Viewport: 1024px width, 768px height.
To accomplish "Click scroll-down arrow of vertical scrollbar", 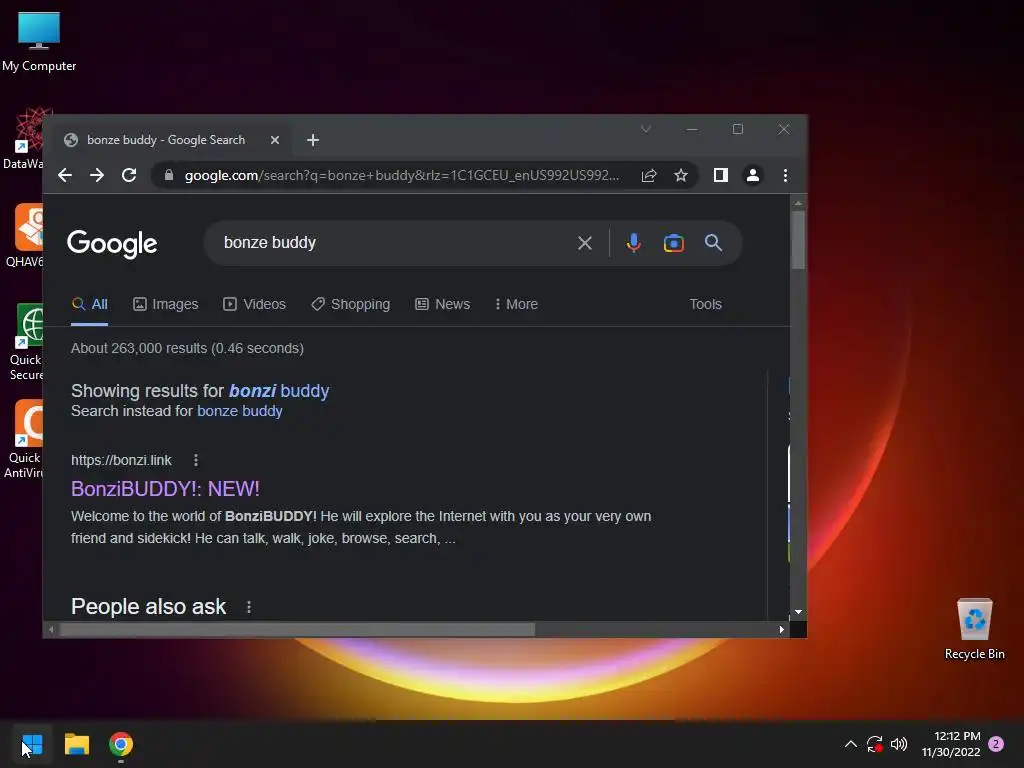I will 798,613.
